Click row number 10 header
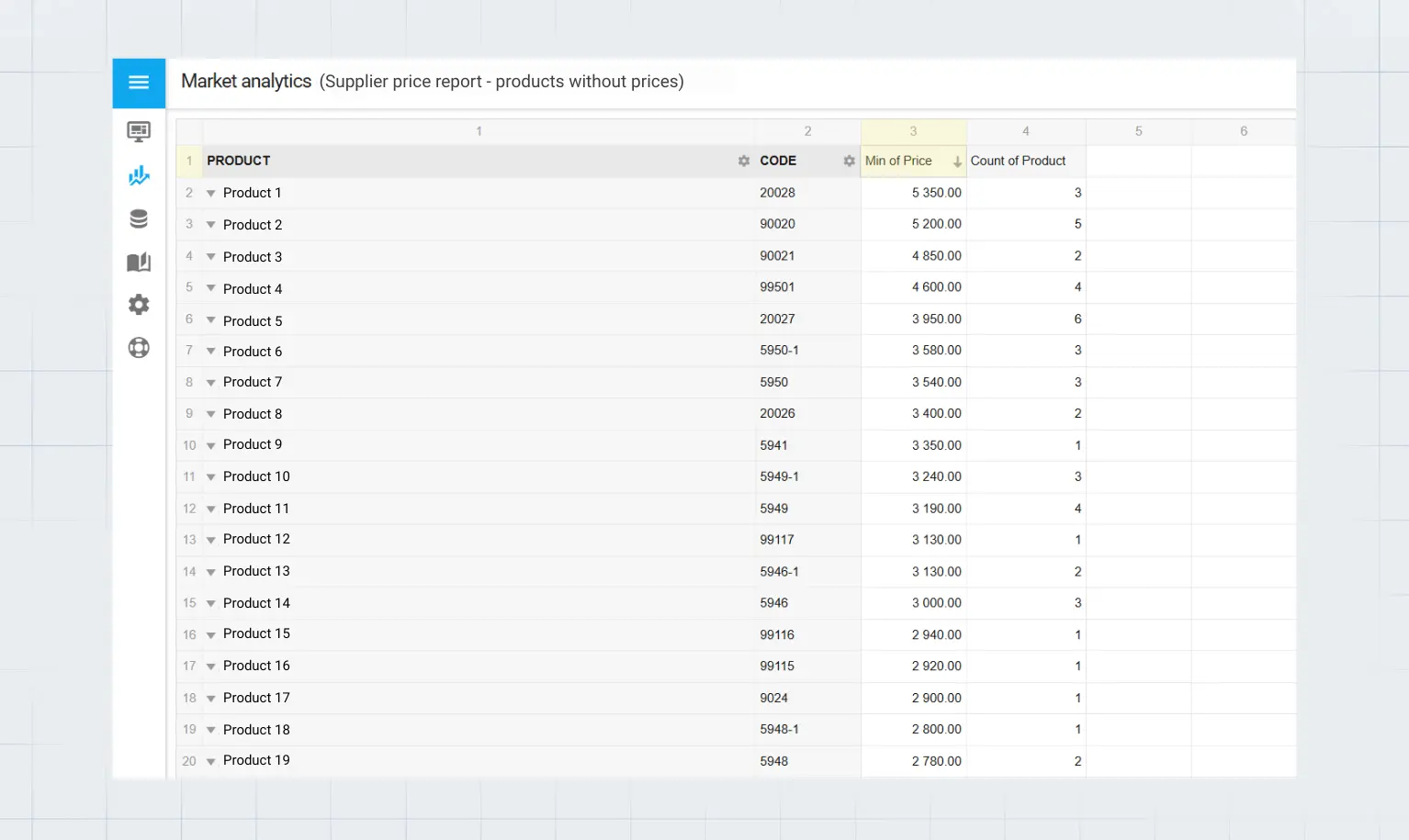The image size is (1409, 840). (189, 445)
